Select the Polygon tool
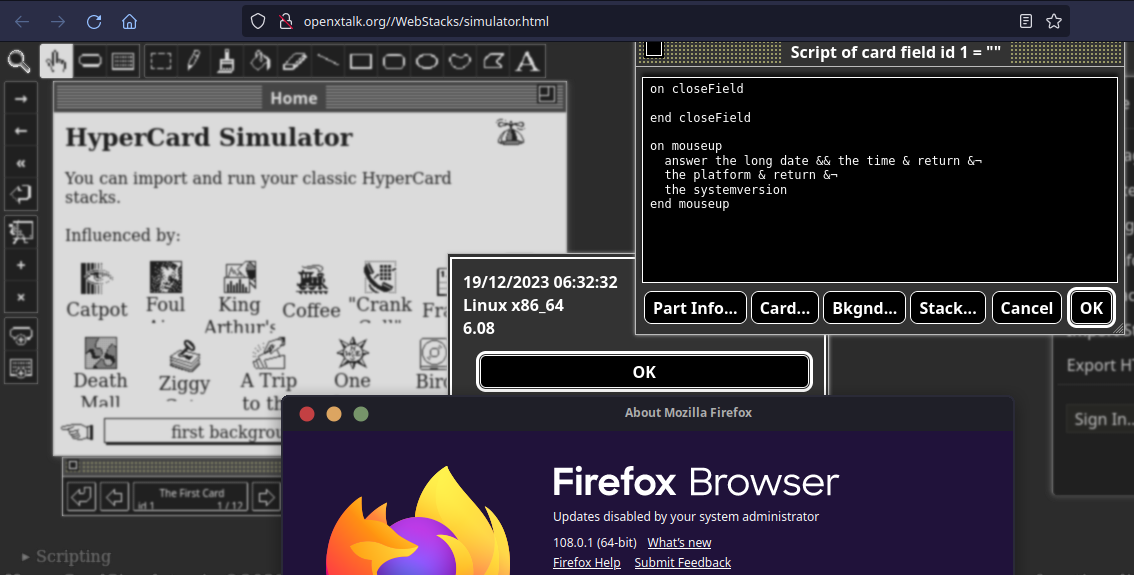Screen dimensions: 1134x575 click(x=493, y=61)
